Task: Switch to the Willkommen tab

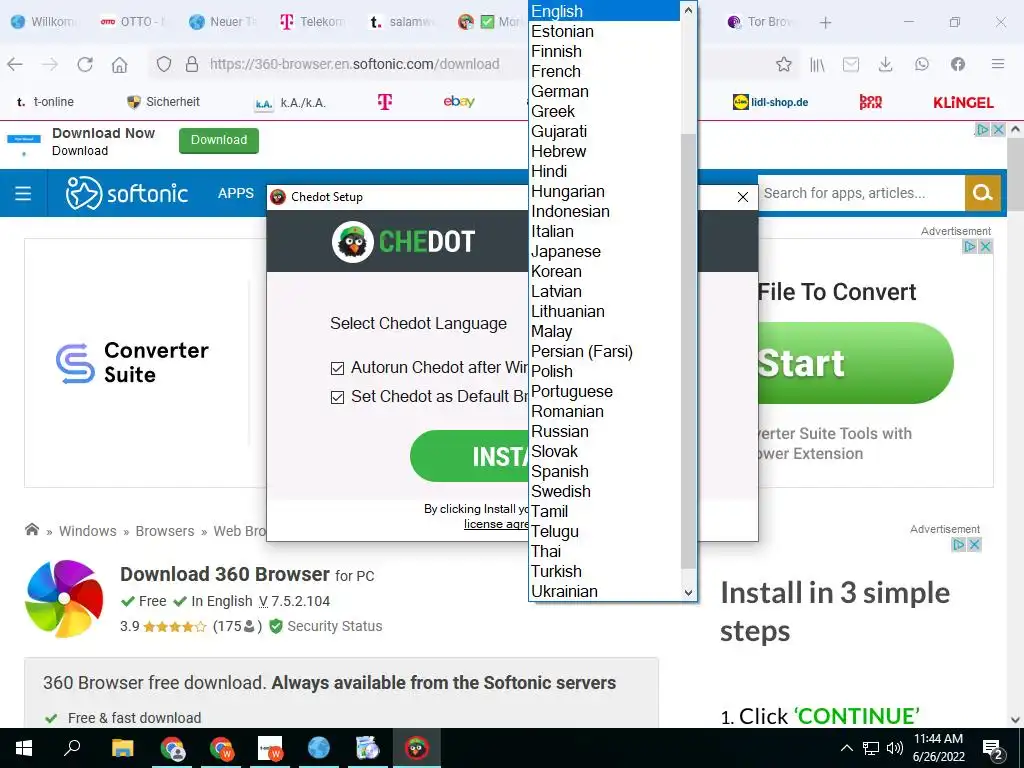Action: (44, 22)
